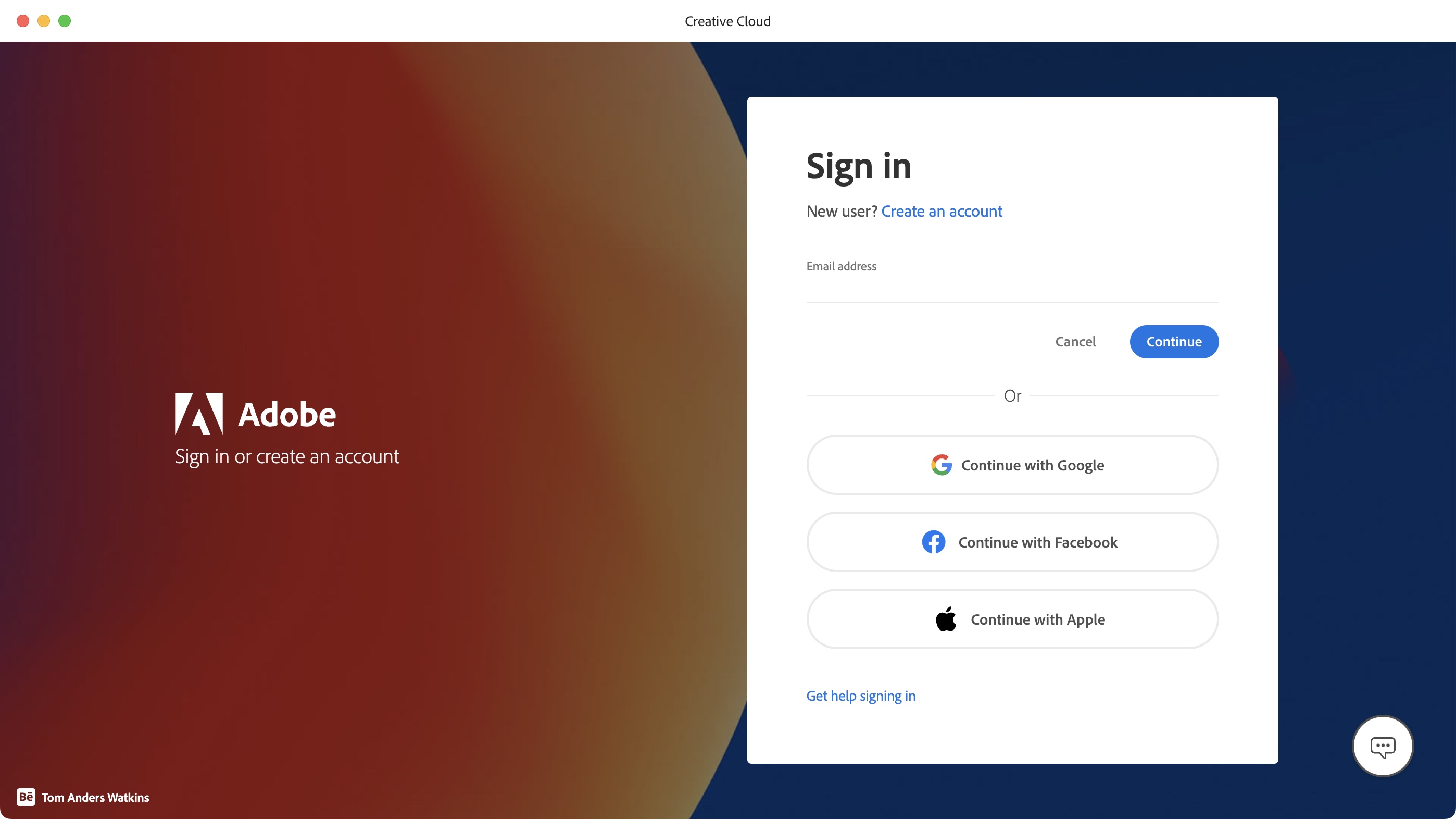Click Create an account link
Viewport: 1456px width, 819px height.
coord(941,211)
